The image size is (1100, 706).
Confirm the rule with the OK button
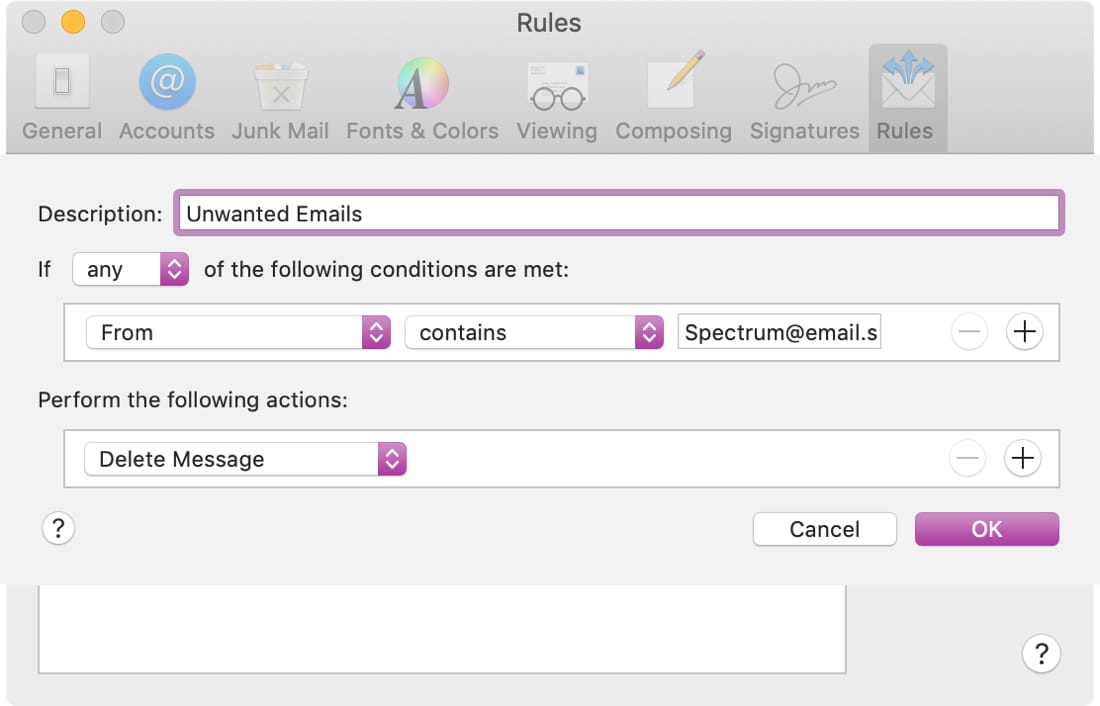tap(986, 528)
